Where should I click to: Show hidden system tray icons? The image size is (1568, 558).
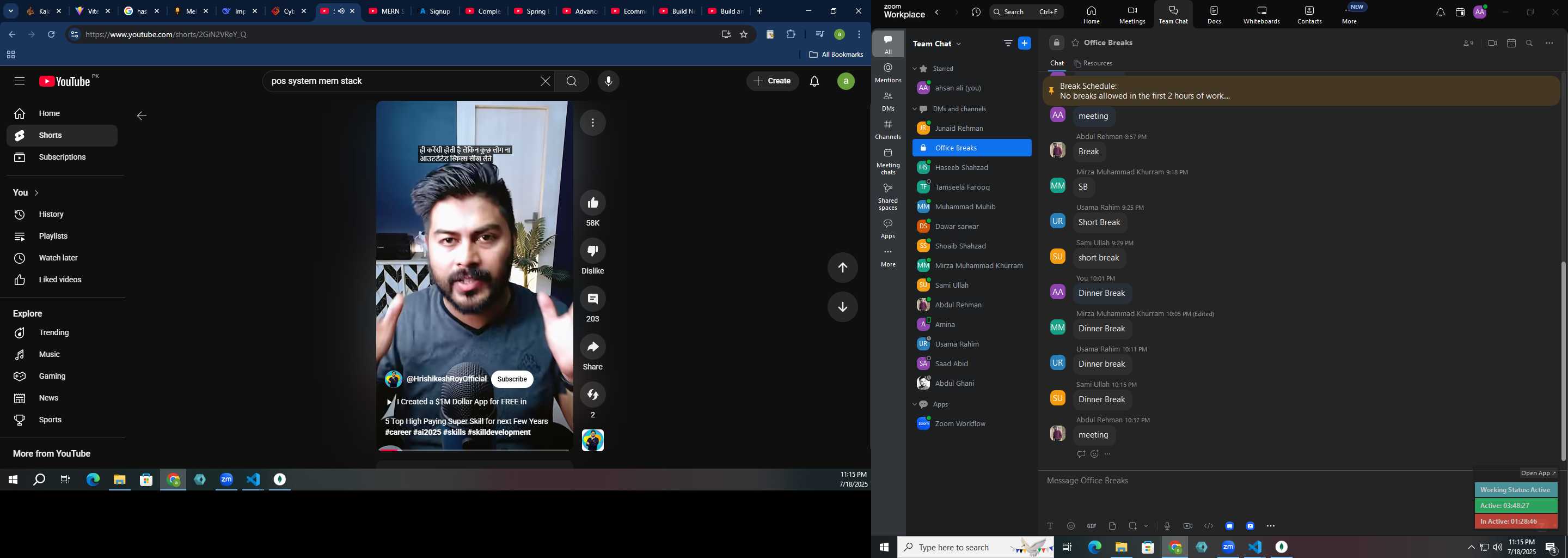(1471, 547)
